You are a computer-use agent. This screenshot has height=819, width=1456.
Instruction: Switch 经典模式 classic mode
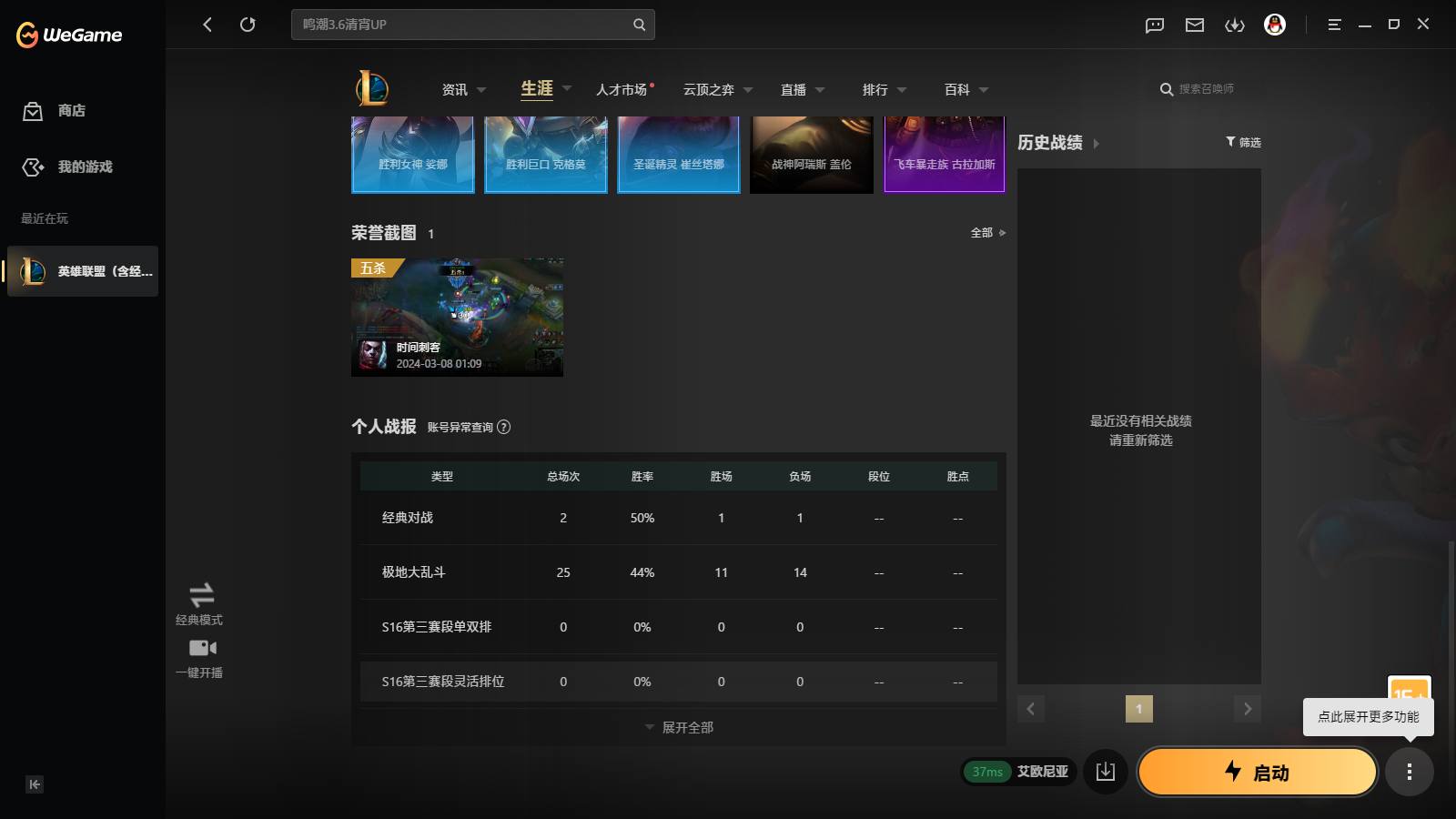(200, 604)
